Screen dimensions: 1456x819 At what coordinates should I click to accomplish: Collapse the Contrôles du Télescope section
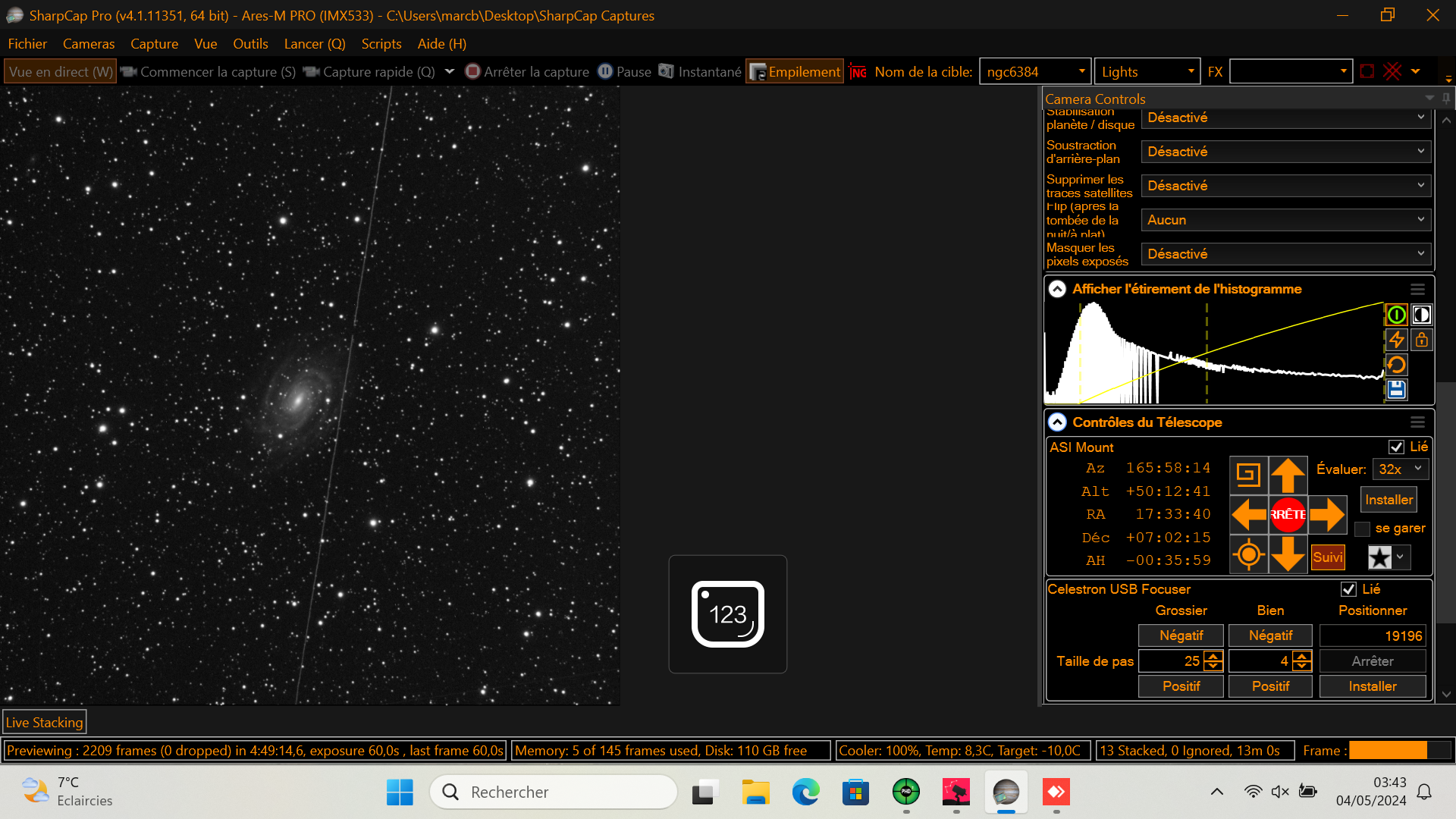click(x=1057, y=422)
